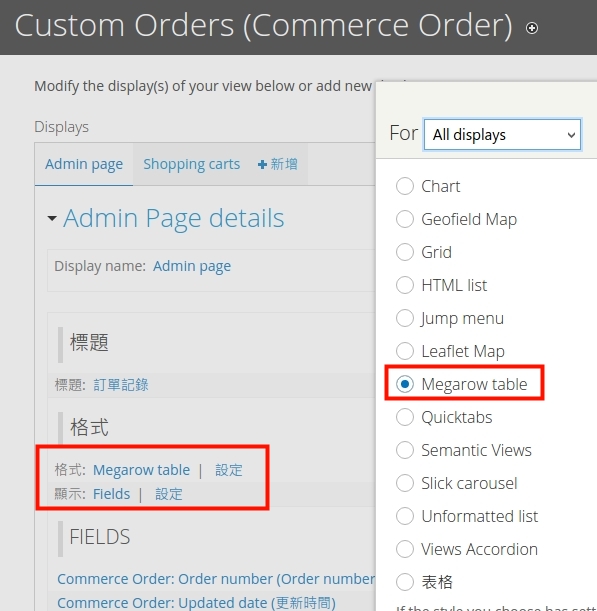Click the 訂單記錄 title link
The image size is (597, 611).
121,385
